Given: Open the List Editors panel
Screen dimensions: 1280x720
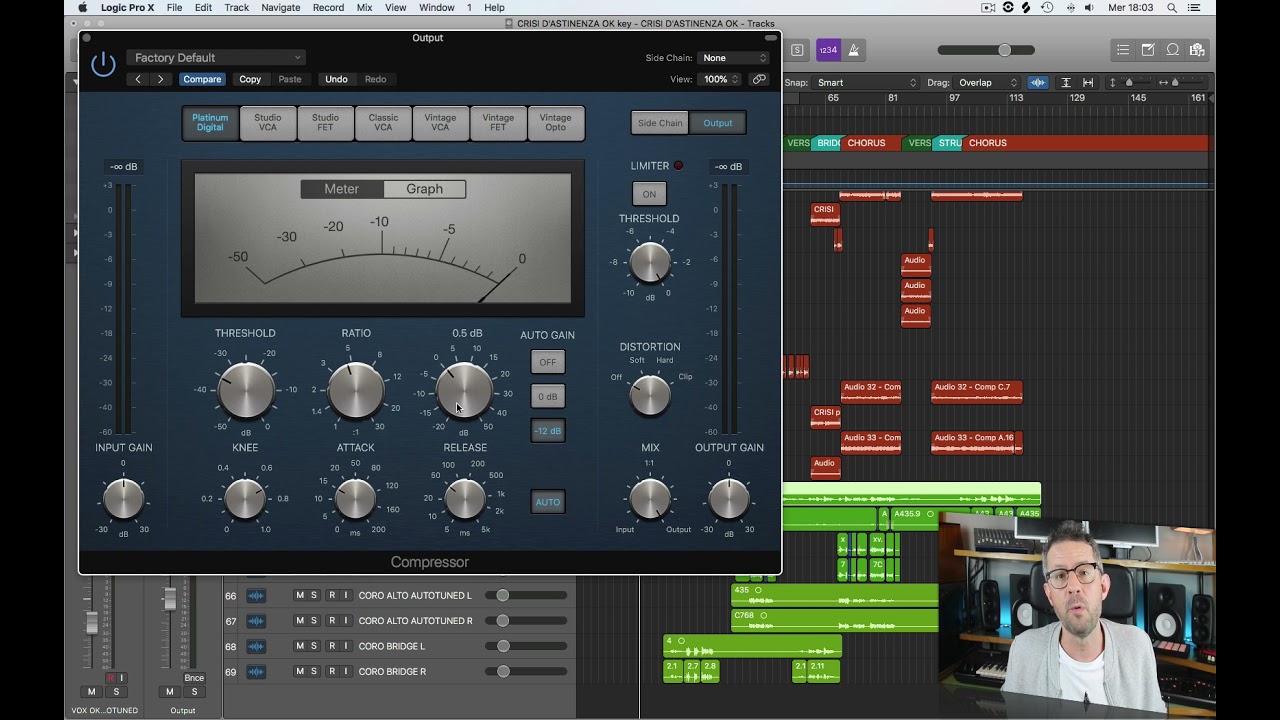Looking at the screenshot, I should point(1123,50).
